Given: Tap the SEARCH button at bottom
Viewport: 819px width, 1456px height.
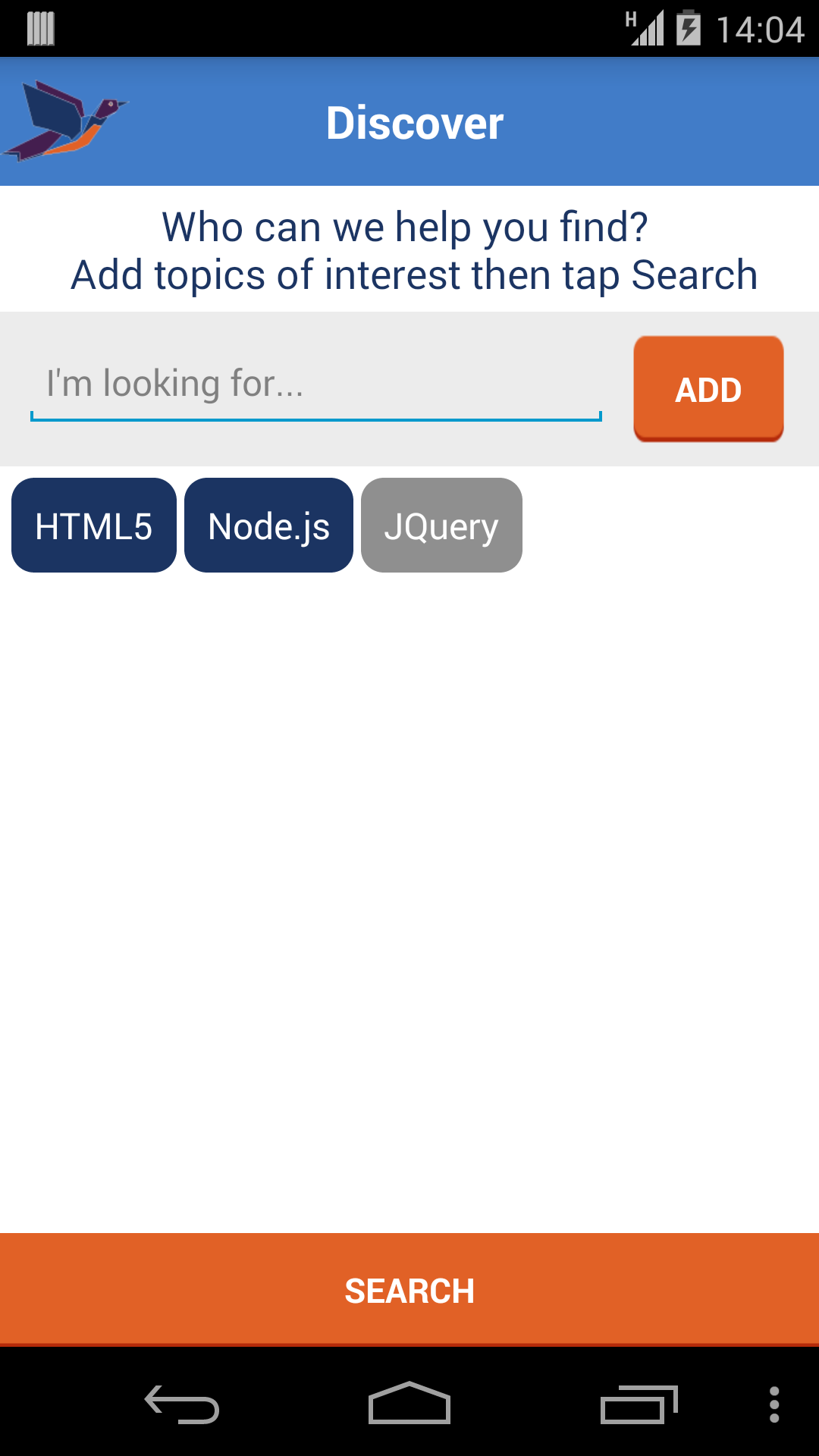Looking at the screenshot, I should pos(409,1290).
